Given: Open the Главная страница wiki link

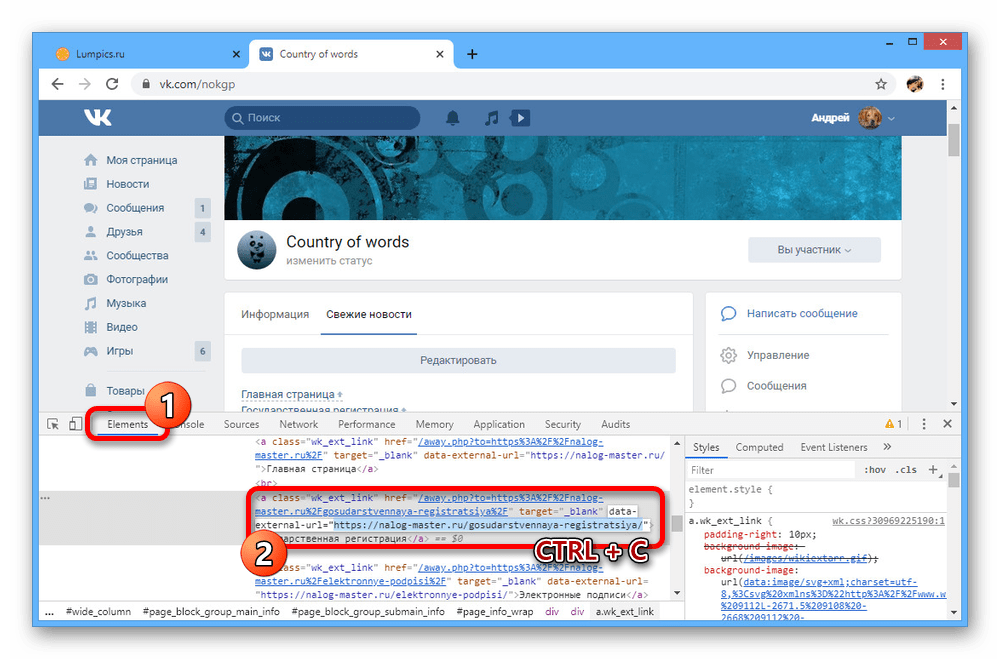Looking at the screenshot, I should (288, 394).
